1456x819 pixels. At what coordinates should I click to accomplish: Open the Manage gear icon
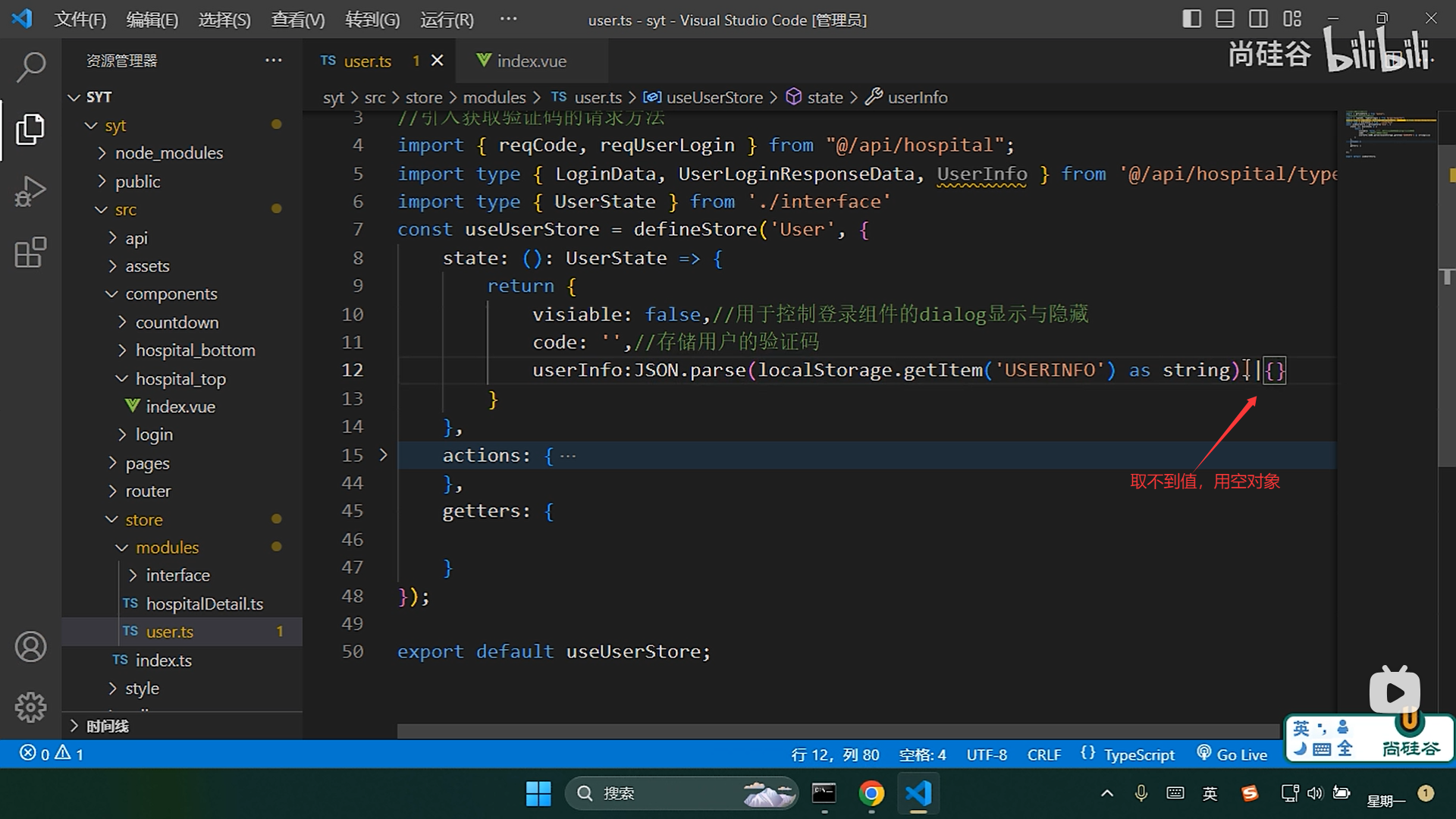30,707
